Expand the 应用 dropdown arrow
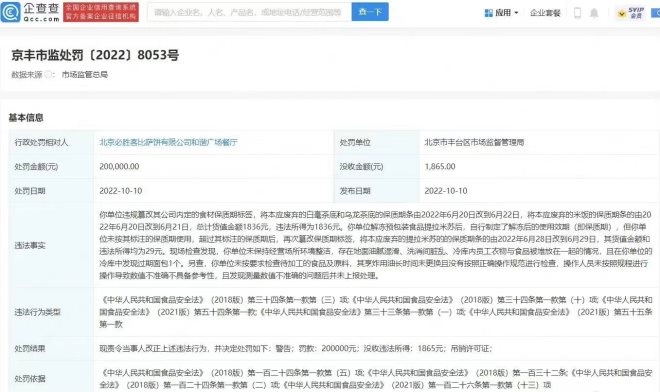Screen dimensions: 660x392 point(516,13)
